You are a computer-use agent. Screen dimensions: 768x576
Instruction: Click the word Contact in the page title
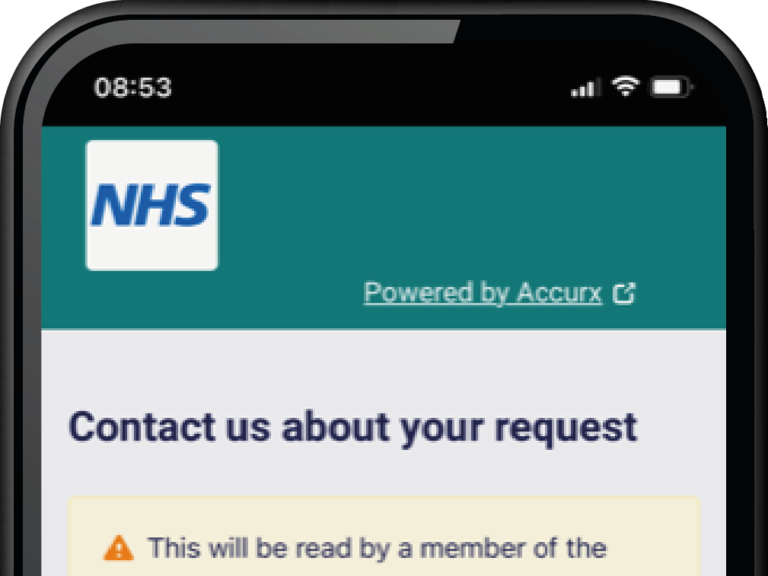tap(142, 427)
